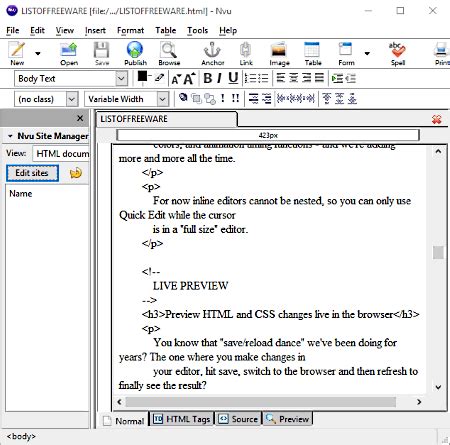Open the Body Text paragraph format dropdown
This screenshot has height=445, width=450.
[x=71, y=79]
